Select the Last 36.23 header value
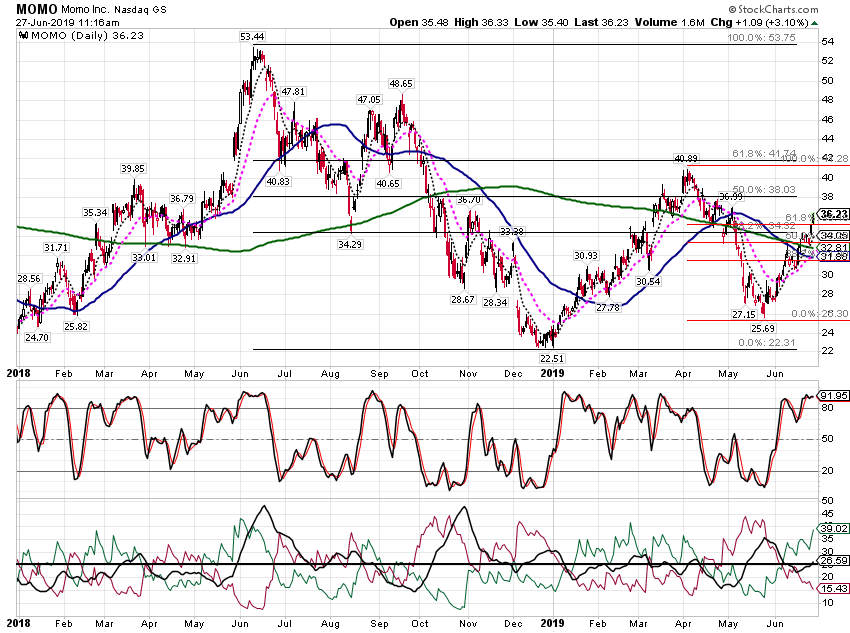The width and height of the screenshot is (850, 633). [601, 22]
